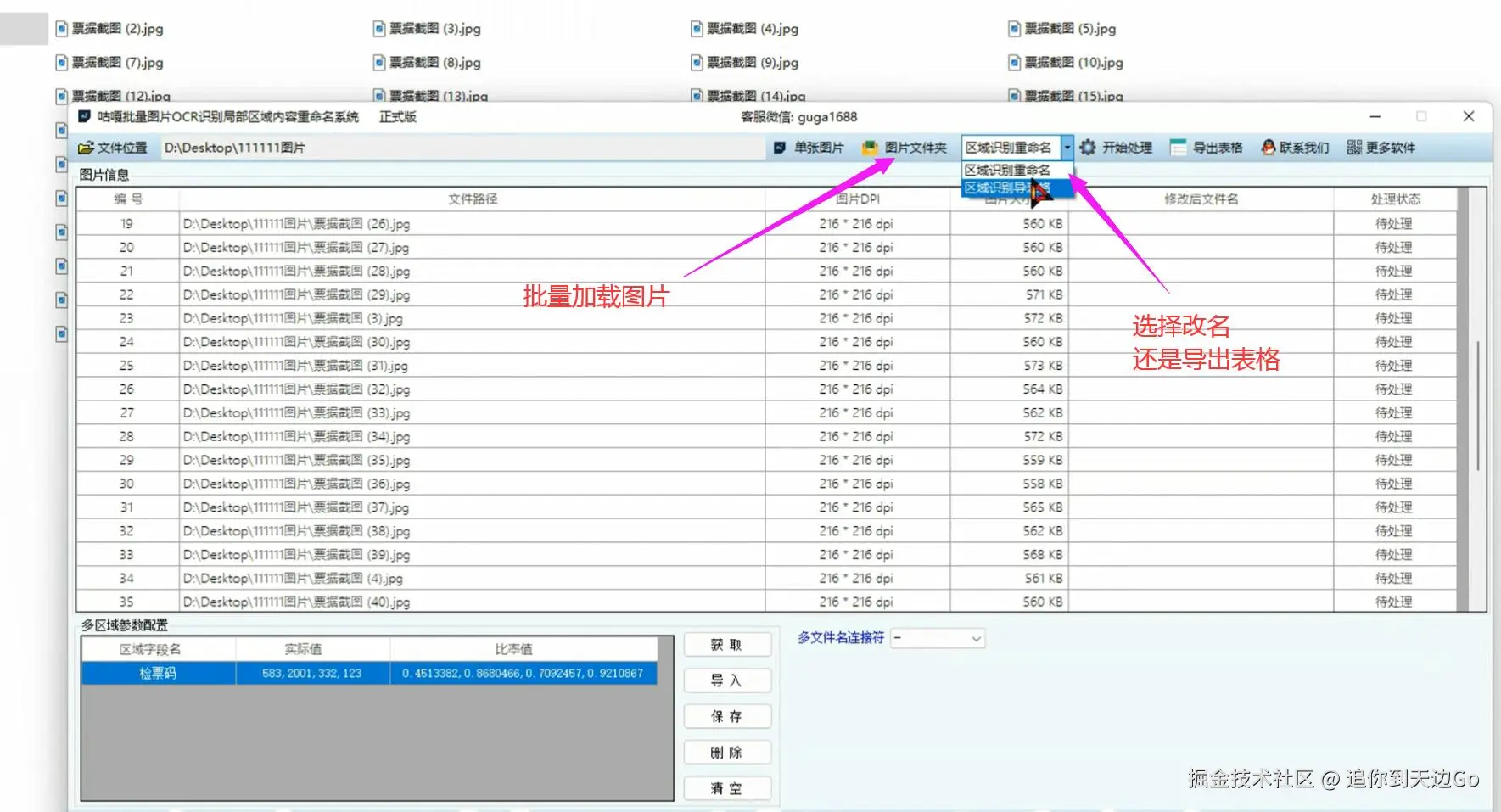
Task: Select the highlighted 区域识别导表格 option
Action: coord(1017,188)
